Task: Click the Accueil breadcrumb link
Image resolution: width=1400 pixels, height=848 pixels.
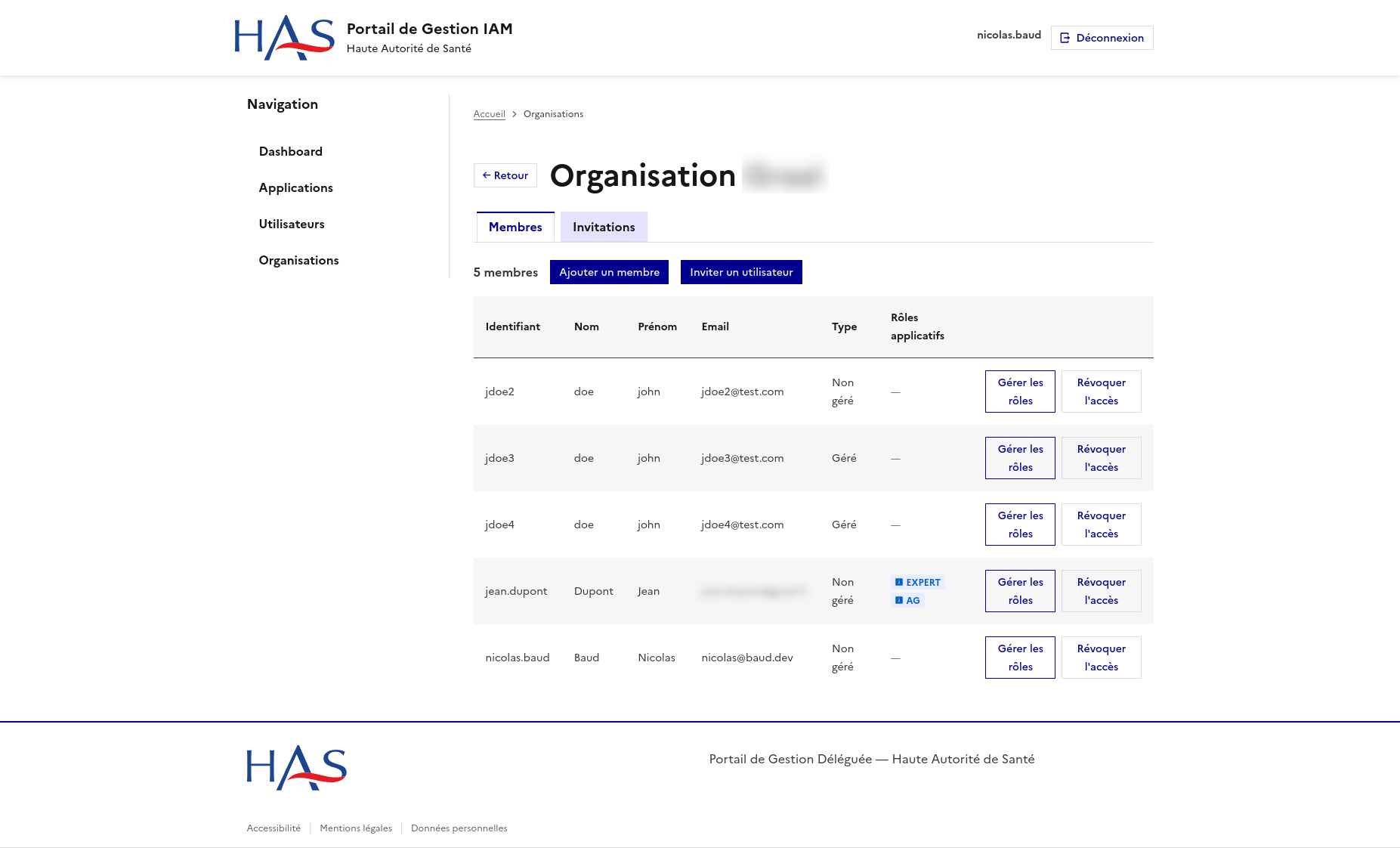Action: pos(490,114)
